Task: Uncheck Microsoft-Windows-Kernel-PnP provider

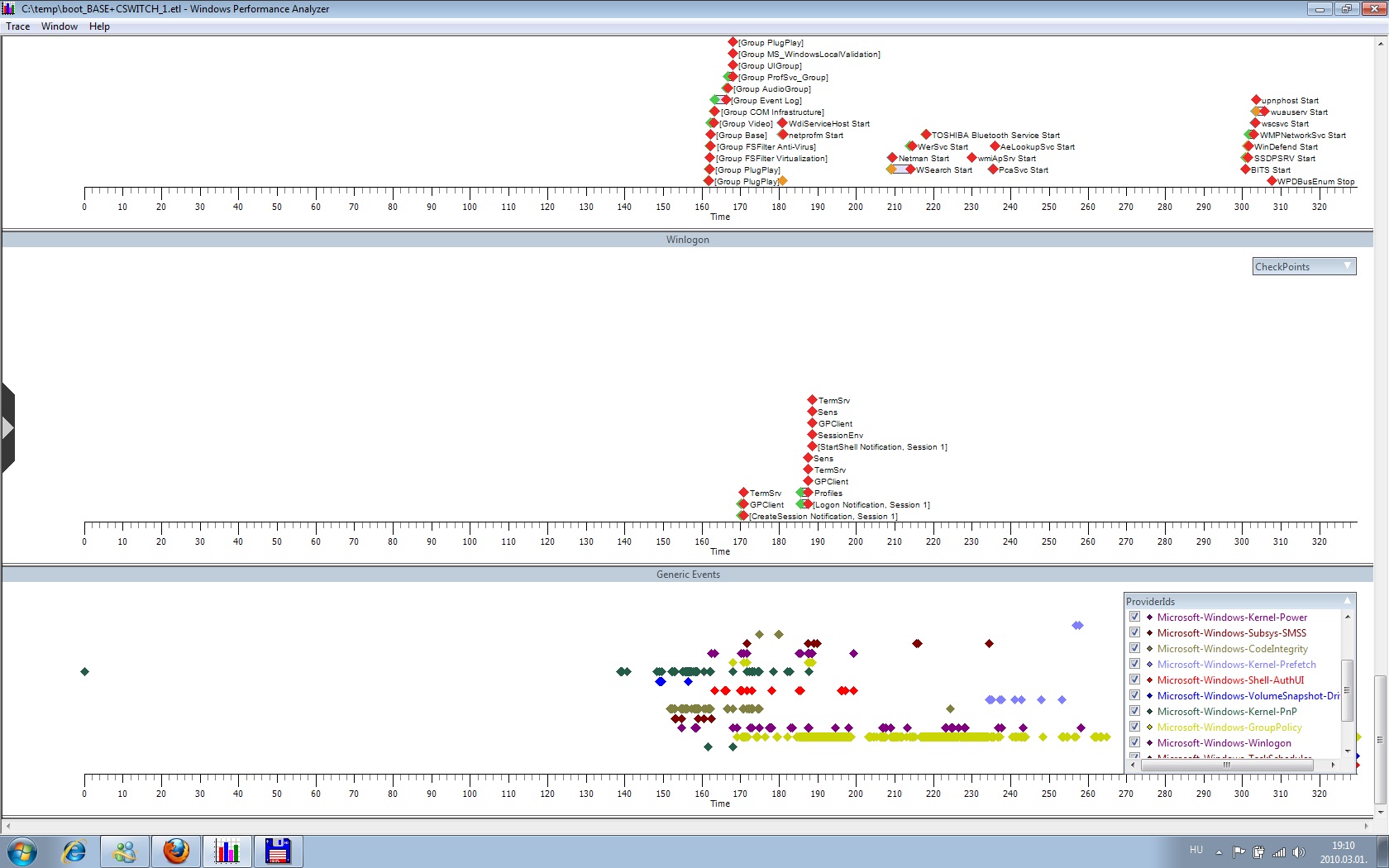Action: [x=1134, y=711]
